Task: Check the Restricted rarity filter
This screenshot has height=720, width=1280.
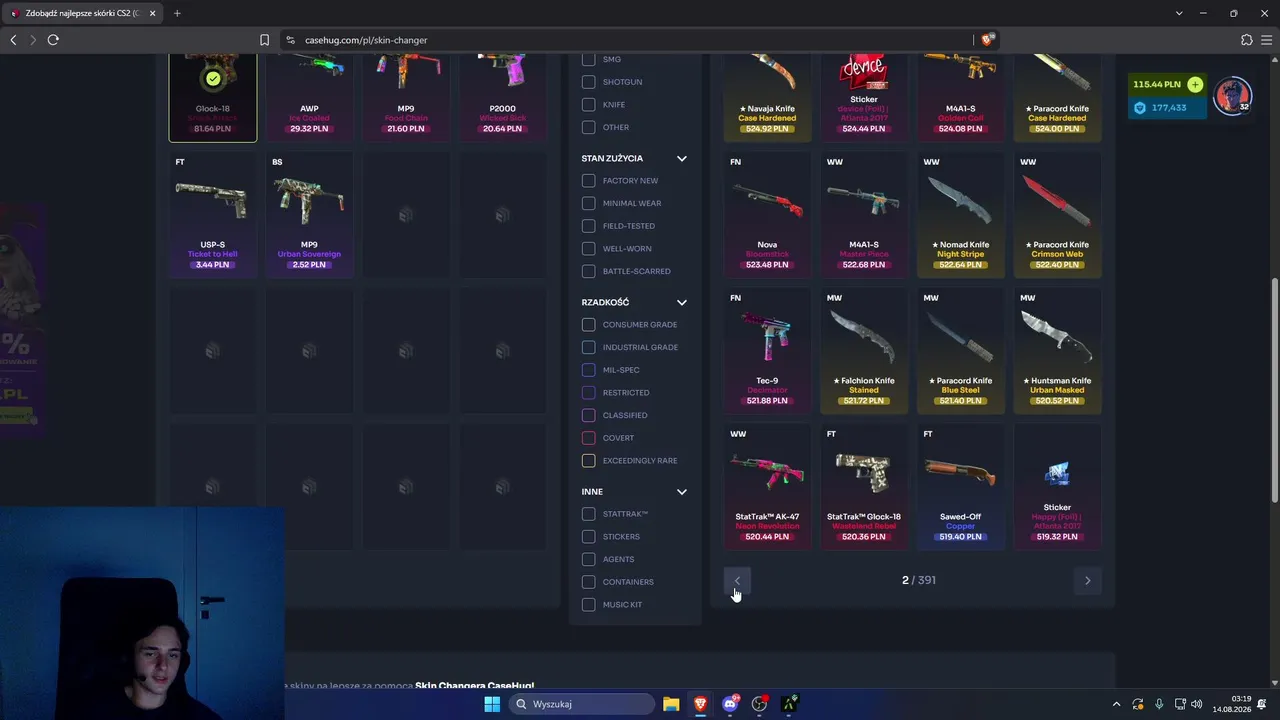Action: click(x=588, y=393)
